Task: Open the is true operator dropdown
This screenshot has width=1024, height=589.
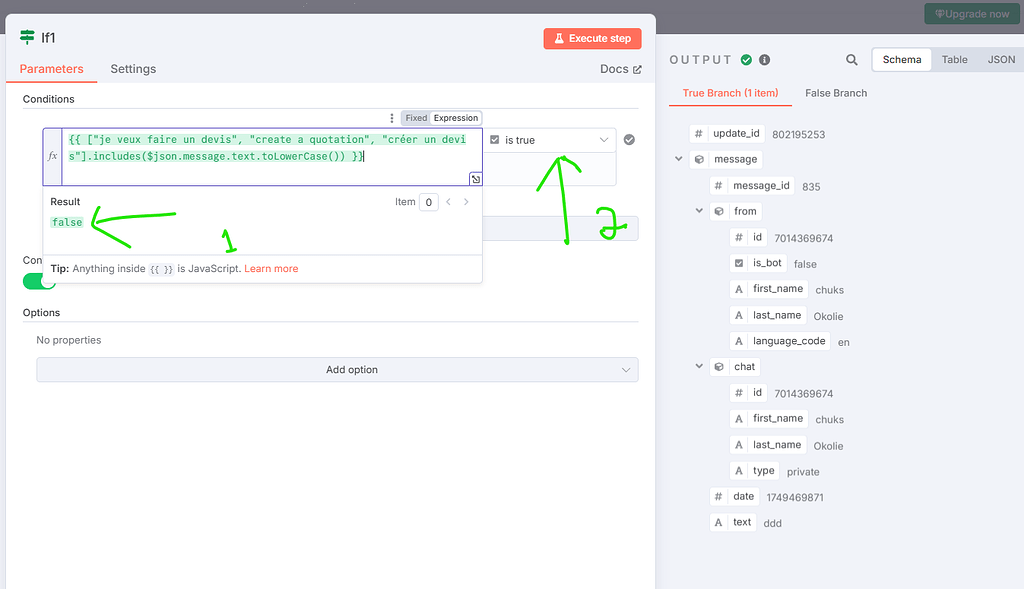Action: pyautogui.click(x=604, y=140)
